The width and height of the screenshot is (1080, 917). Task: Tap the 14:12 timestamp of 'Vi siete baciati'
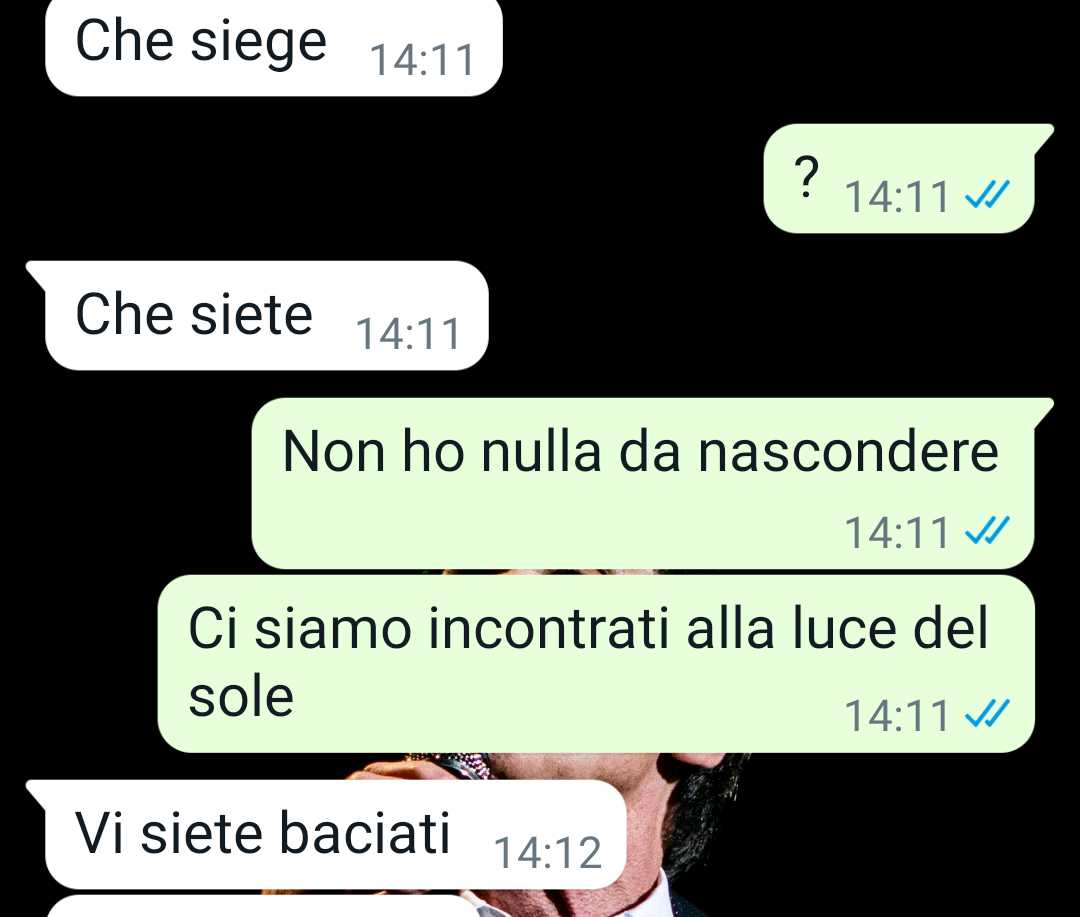click(548, 853)
